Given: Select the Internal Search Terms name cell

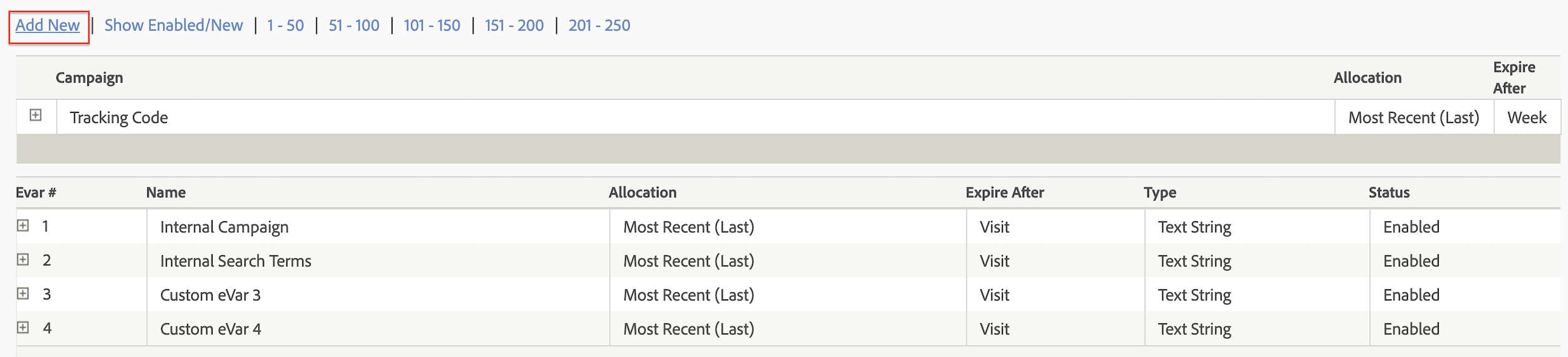Looking at the screenshot, I should click(x=378, y=261).
